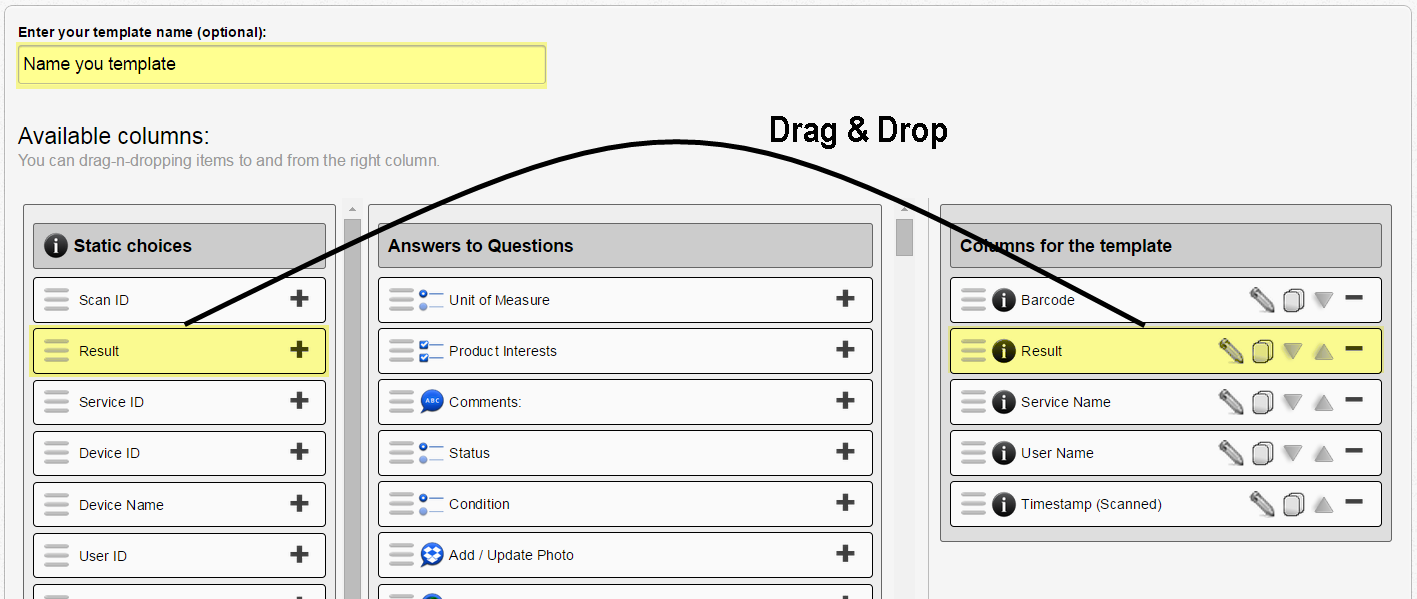
Task: Remove the User Name column with minus
Action: 1354,451
